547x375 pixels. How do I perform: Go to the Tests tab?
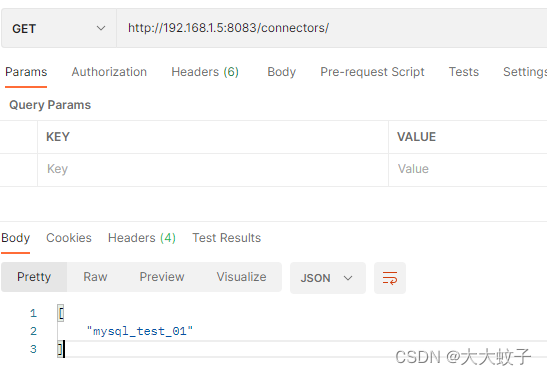coord(464,72)
